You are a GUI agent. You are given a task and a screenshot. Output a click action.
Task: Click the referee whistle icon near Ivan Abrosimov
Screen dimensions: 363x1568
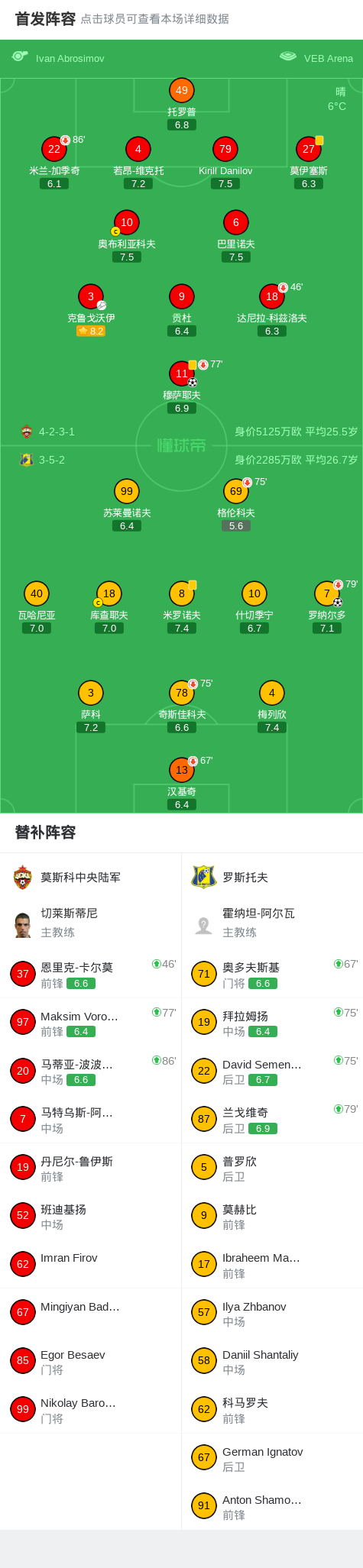tap(20, 57)
